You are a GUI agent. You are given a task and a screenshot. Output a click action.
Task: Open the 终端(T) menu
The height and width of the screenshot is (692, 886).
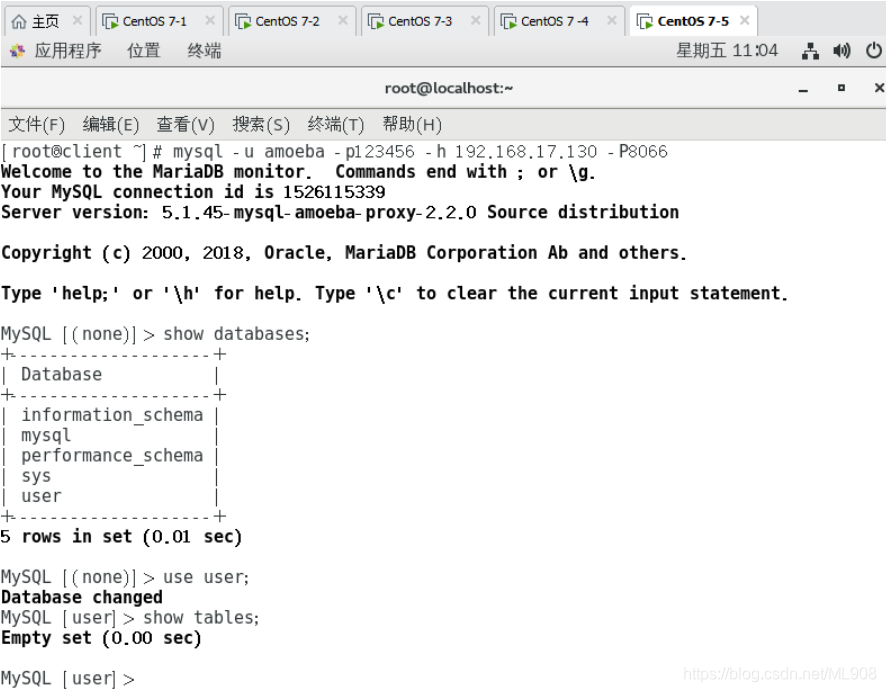pyautogui.click(x=336, y=124)
